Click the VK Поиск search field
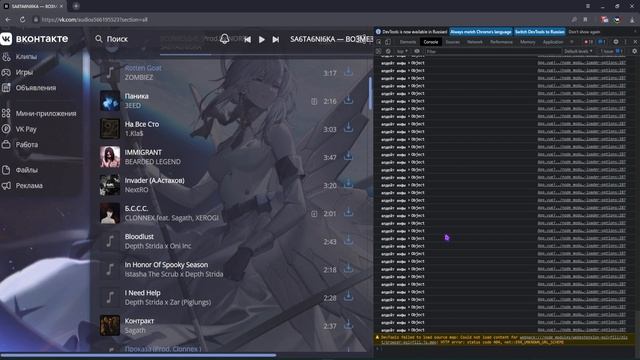The image size is (640, 360). click(x=118, y=39)
